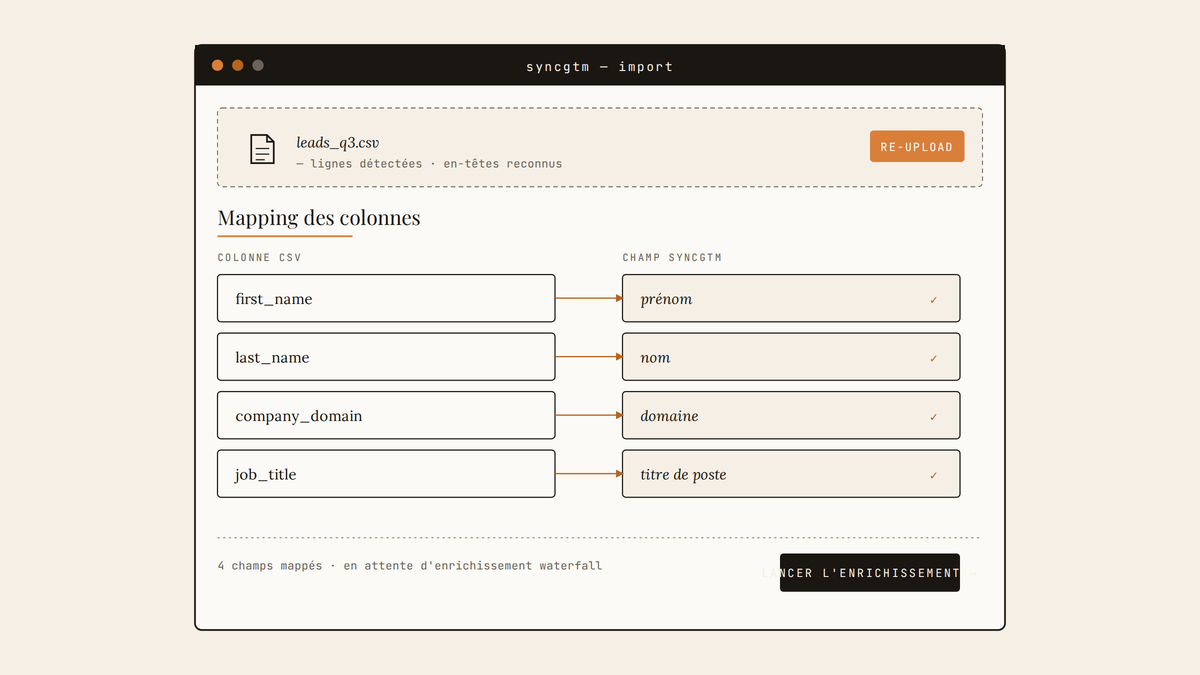Click the checkmark in the domaine row
The height and width of the screenshot is (675, 1200).
point(934,416)
